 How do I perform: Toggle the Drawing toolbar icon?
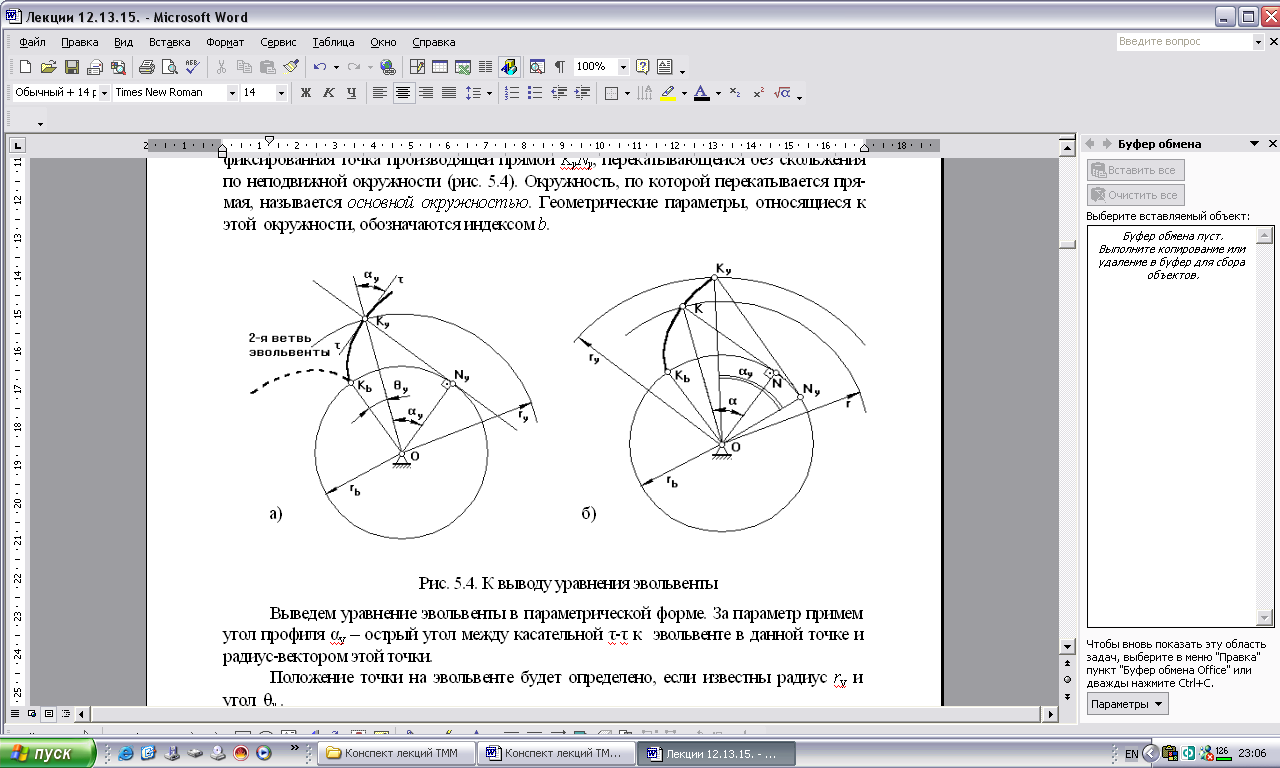[x=509, y=67]
